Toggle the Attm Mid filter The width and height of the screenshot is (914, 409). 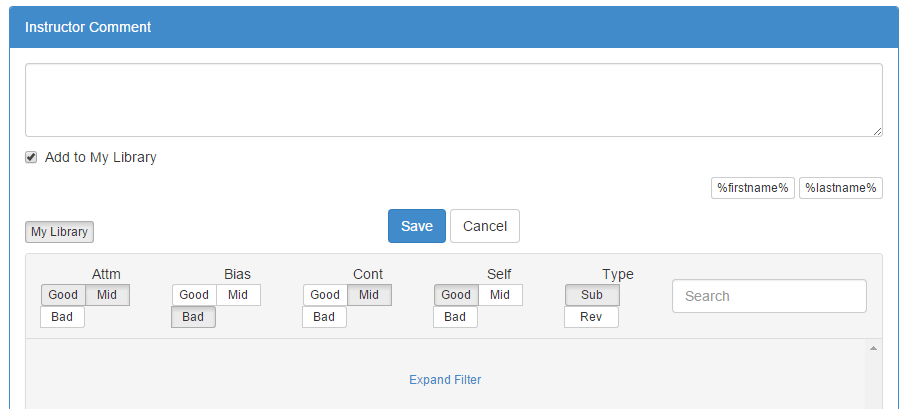tap(107, 295)
